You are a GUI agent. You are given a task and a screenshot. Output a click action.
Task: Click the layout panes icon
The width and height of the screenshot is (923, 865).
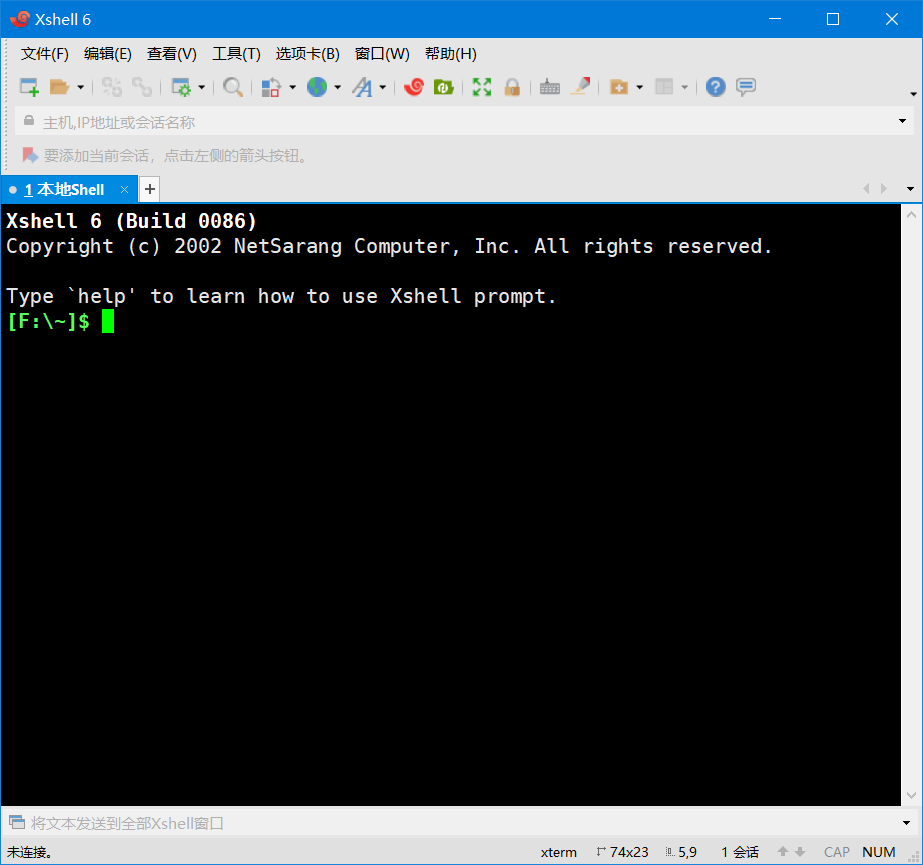[664, 87]
